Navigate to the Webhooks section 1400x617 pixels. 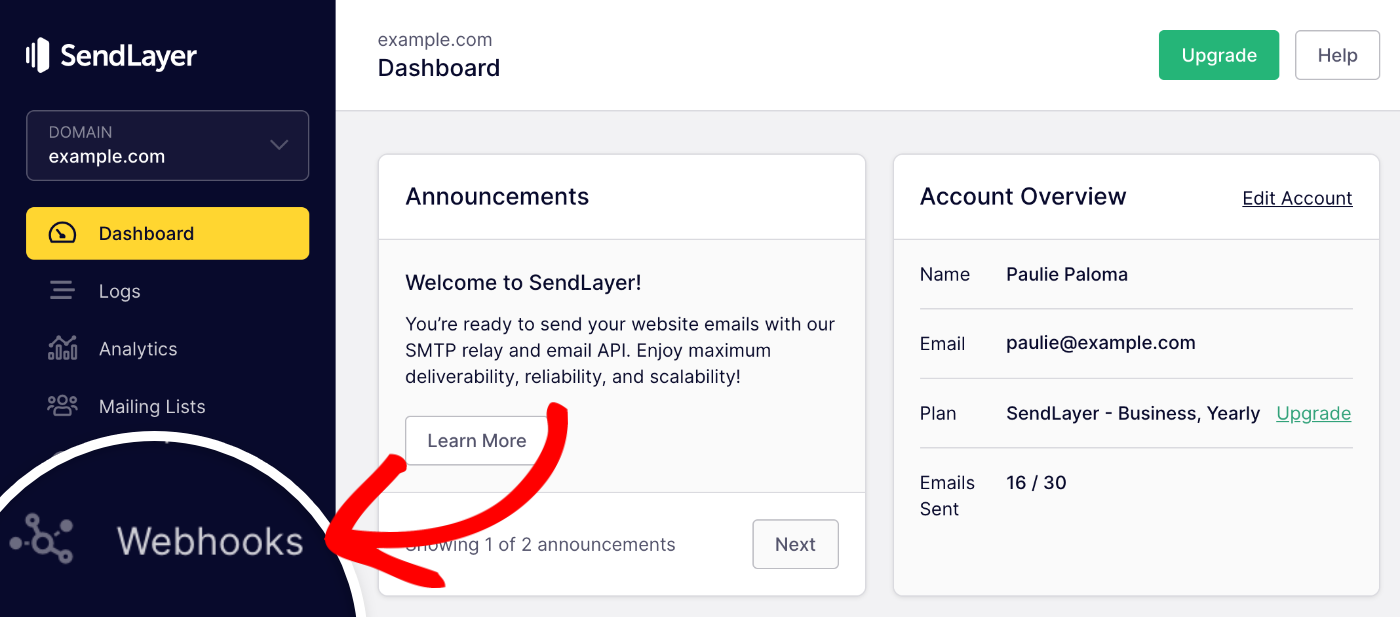[209, 540]
